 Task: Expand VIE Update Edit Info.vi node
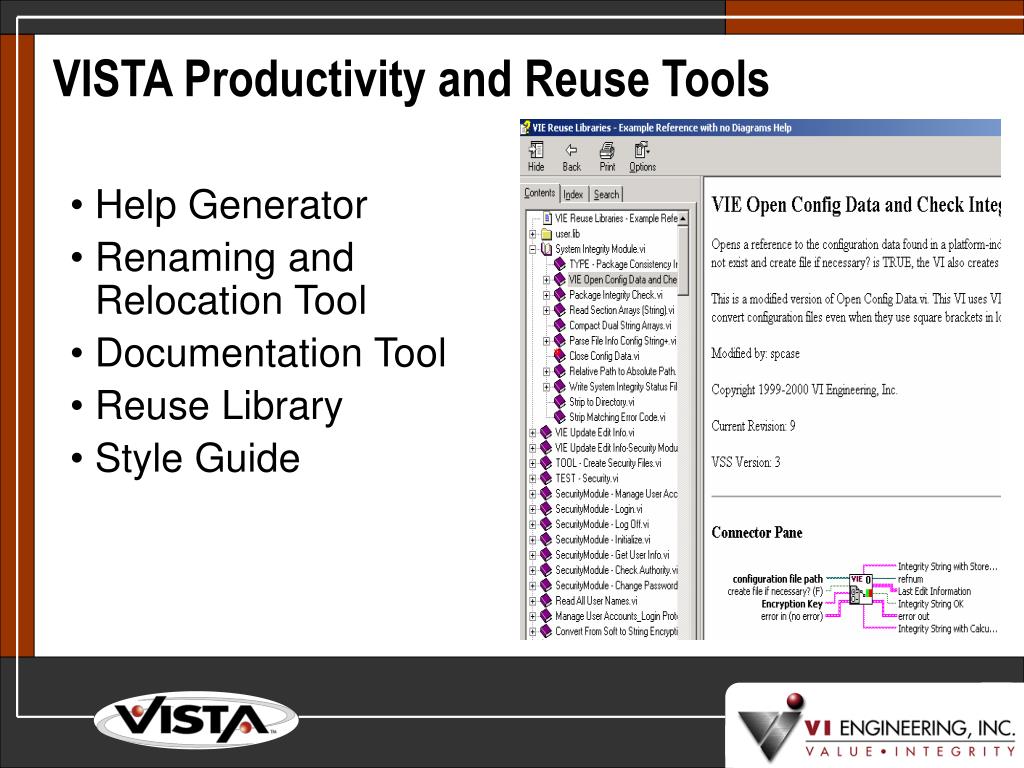coord(533,432)
